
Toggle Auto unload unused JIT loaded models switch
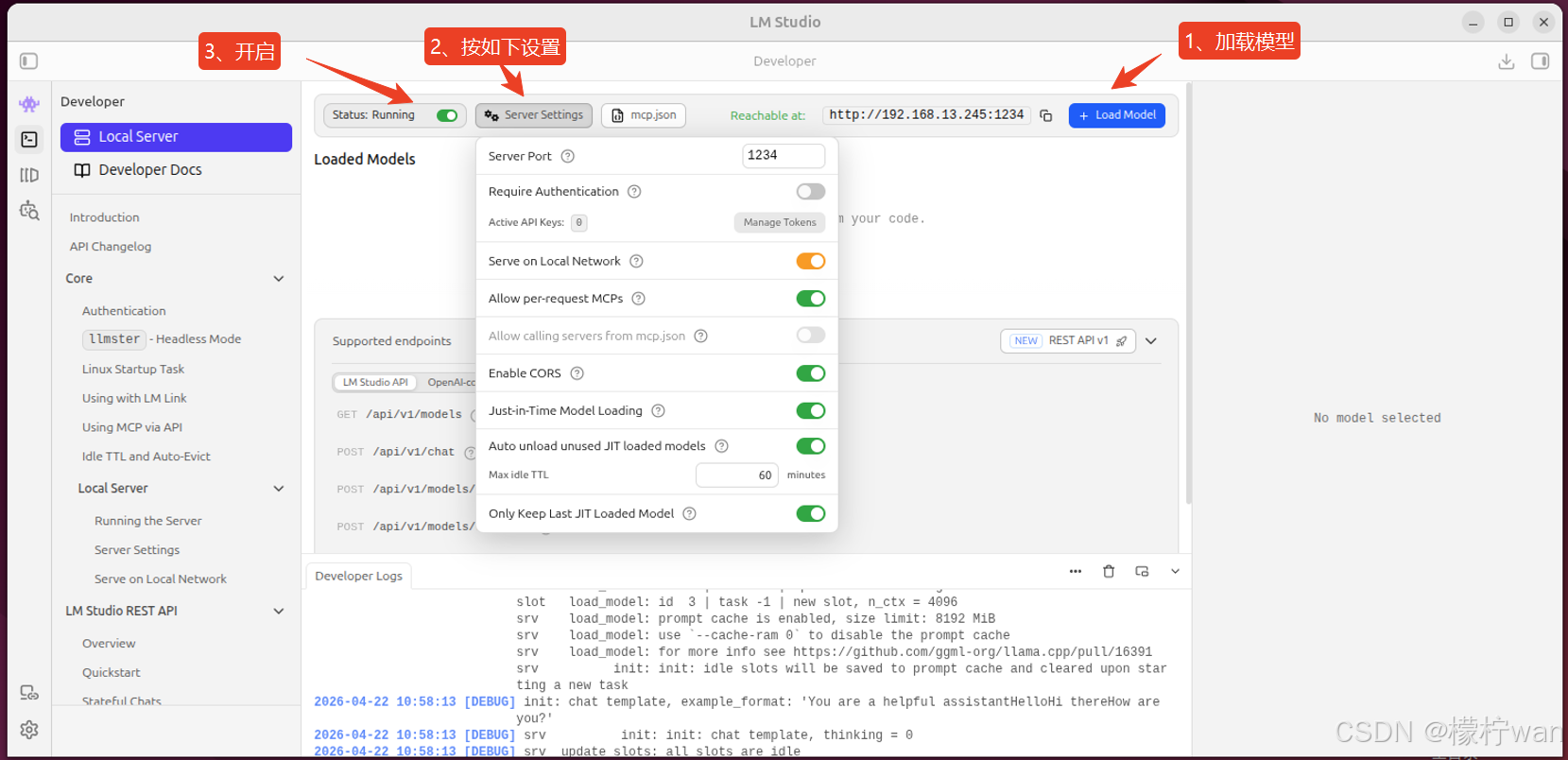[811, 446]
